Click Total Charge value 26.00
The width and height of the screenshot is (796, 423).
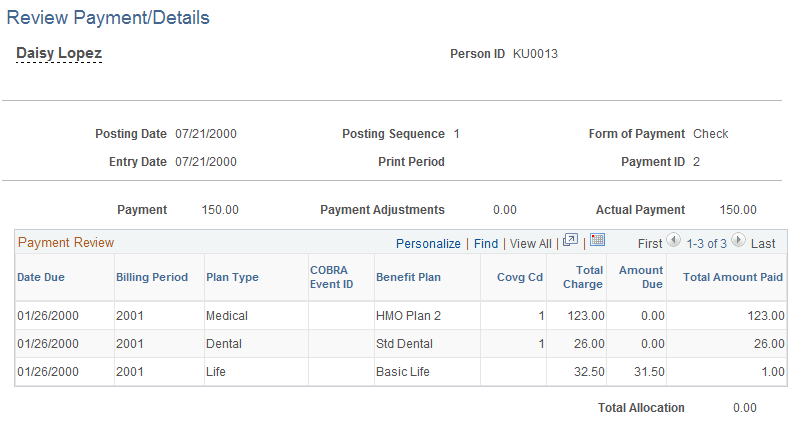589,344
